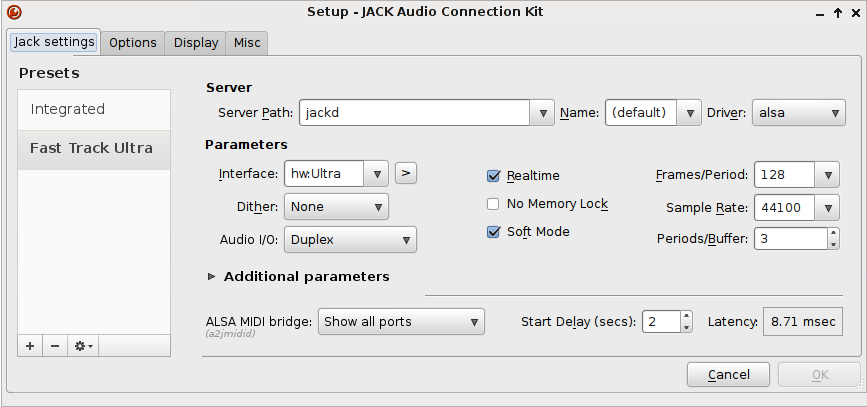Image resolution: width=867 pixels, height=407 pixels.
Task: Open the Driver dropdown showing alsa
Action: [x=798, y=113]
